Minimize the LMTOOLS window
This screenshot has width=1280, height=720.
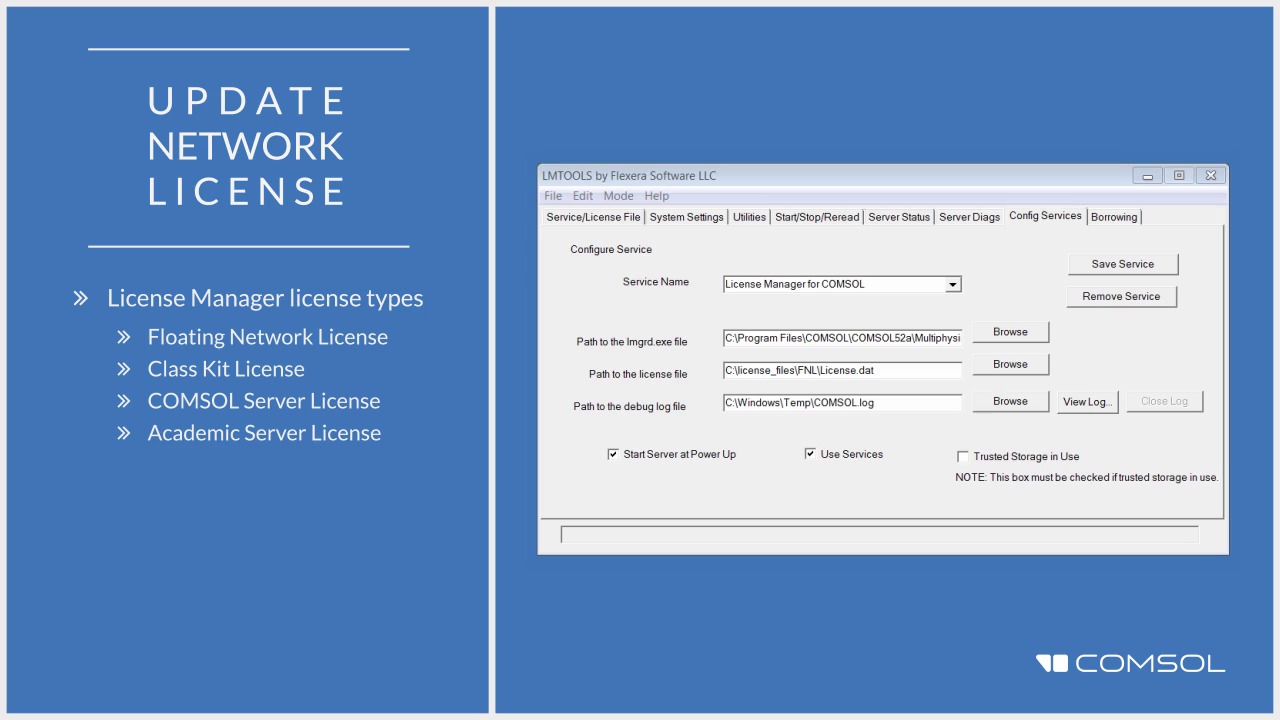(1147, 176)
